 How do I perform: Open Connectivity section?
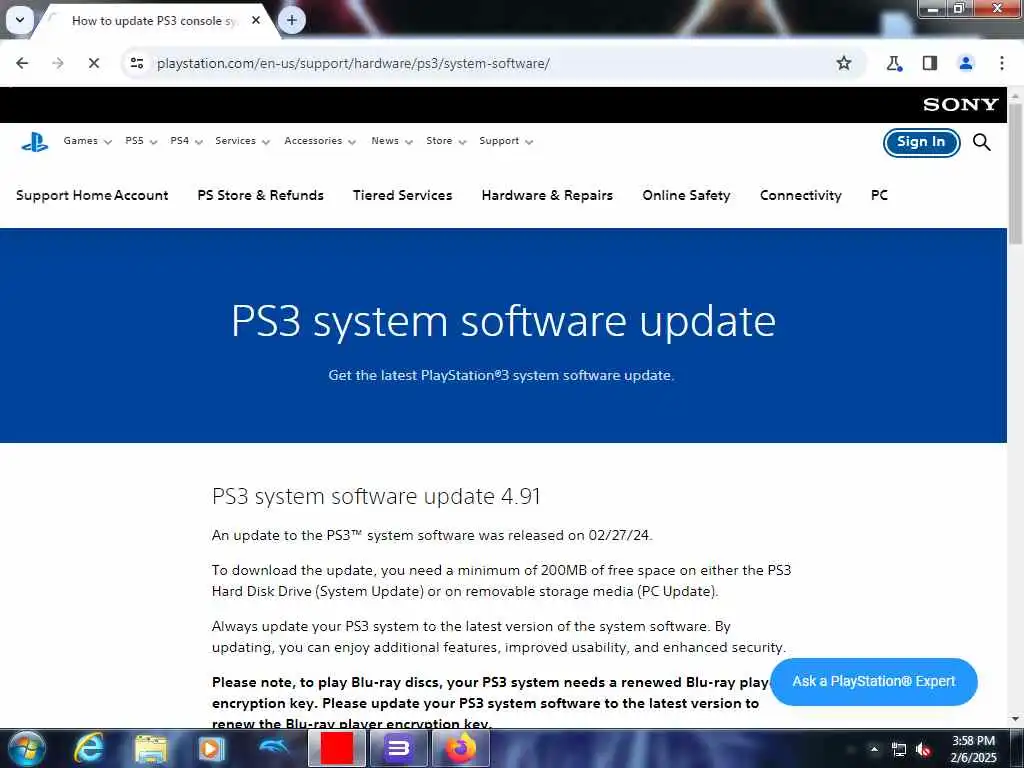click(x=801, y=195)
